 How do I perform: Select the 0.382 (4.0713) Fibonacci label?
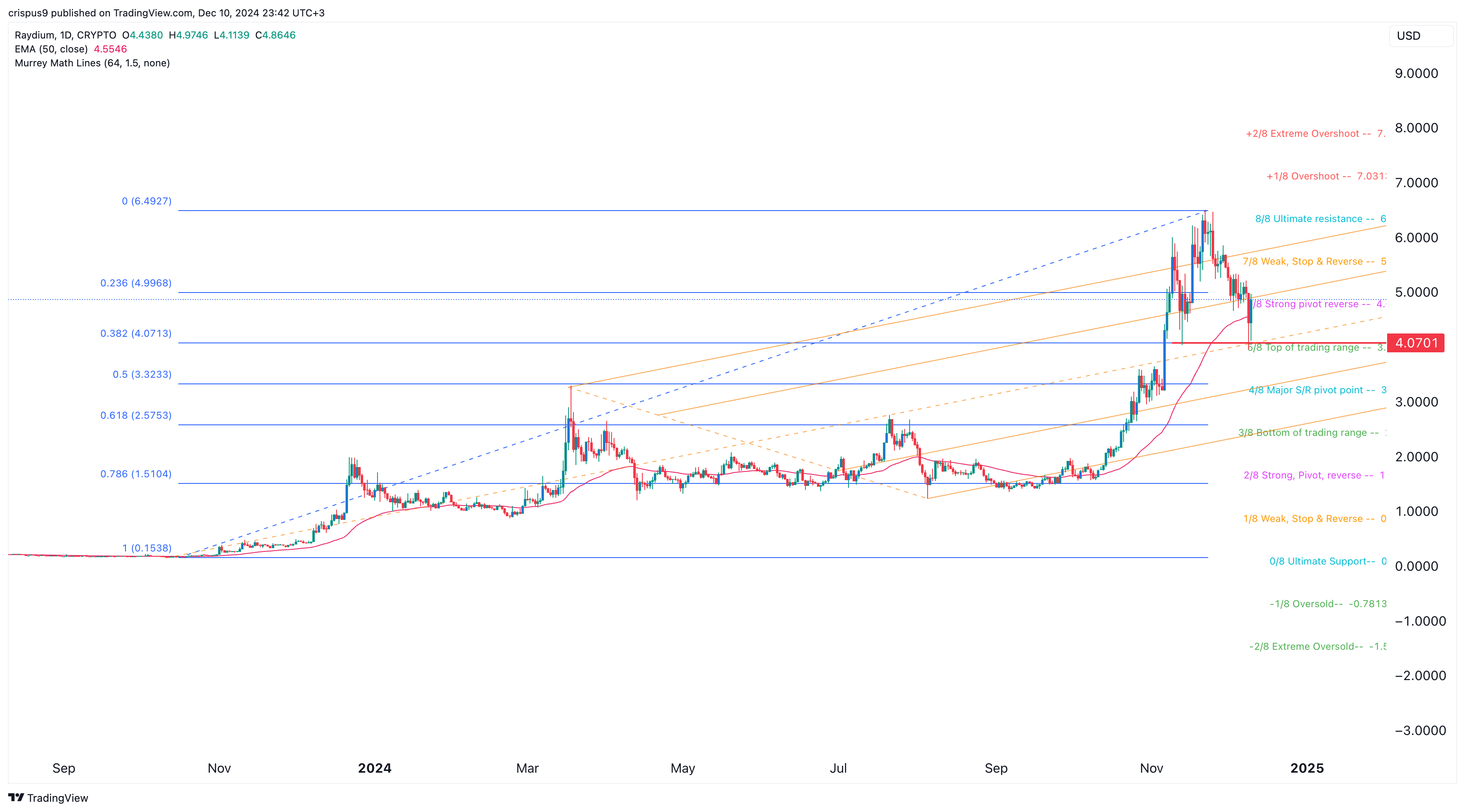[x=135, y=333]
